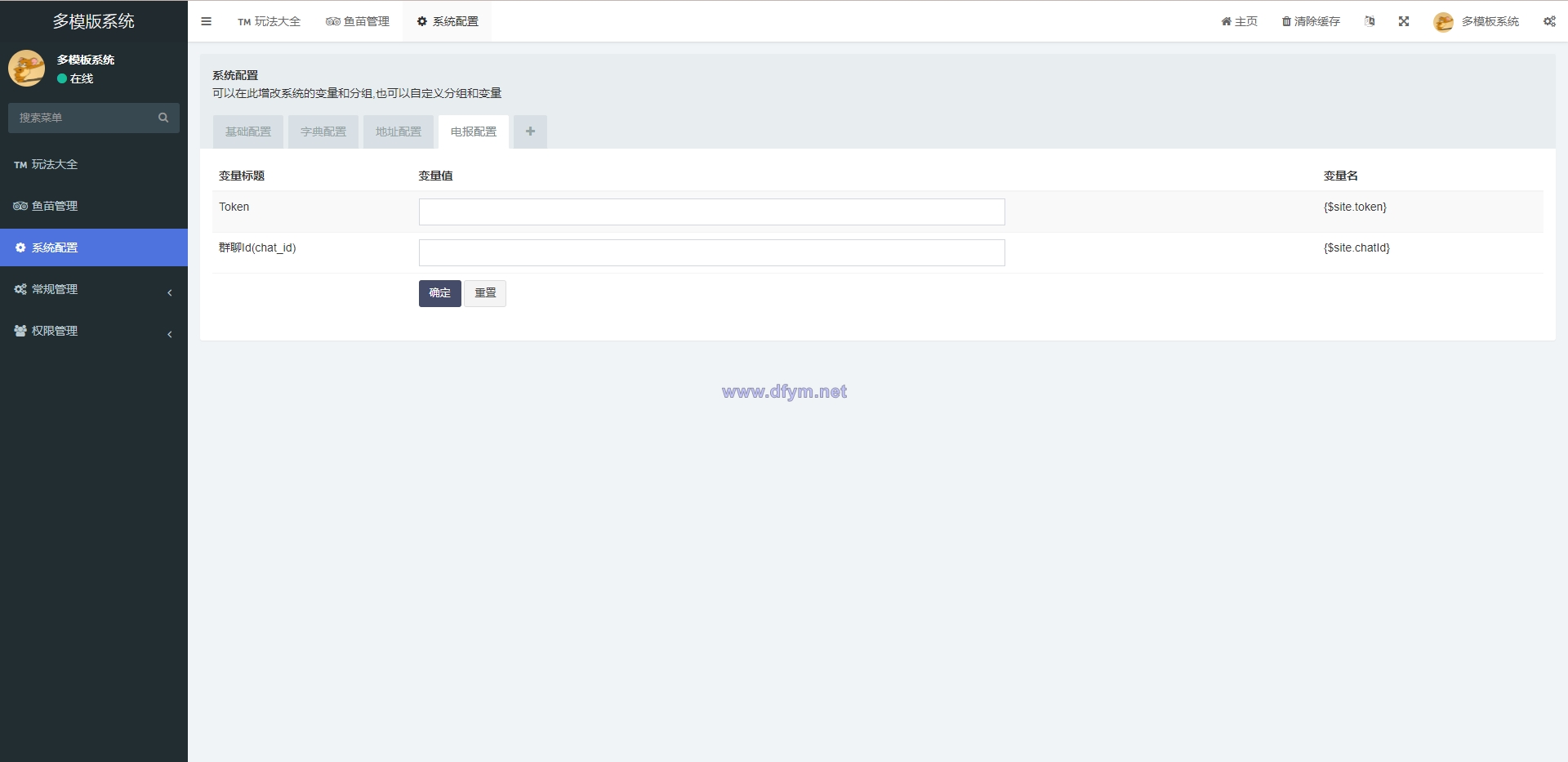Click the sidebar search magnifier icon
Image resolution: width=1568 pixels, height=762 pixels.
coord(163,118)
